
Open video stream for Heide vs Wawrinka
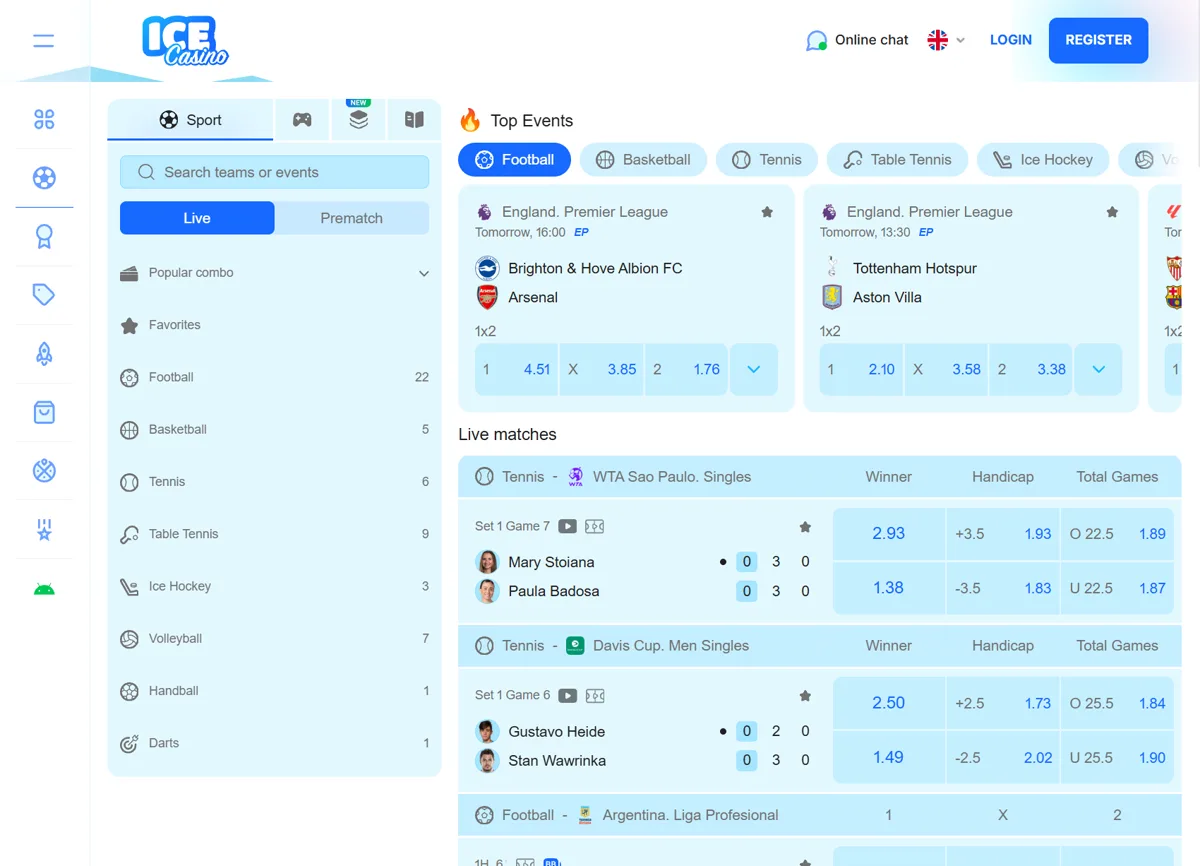tap(567, 695)
